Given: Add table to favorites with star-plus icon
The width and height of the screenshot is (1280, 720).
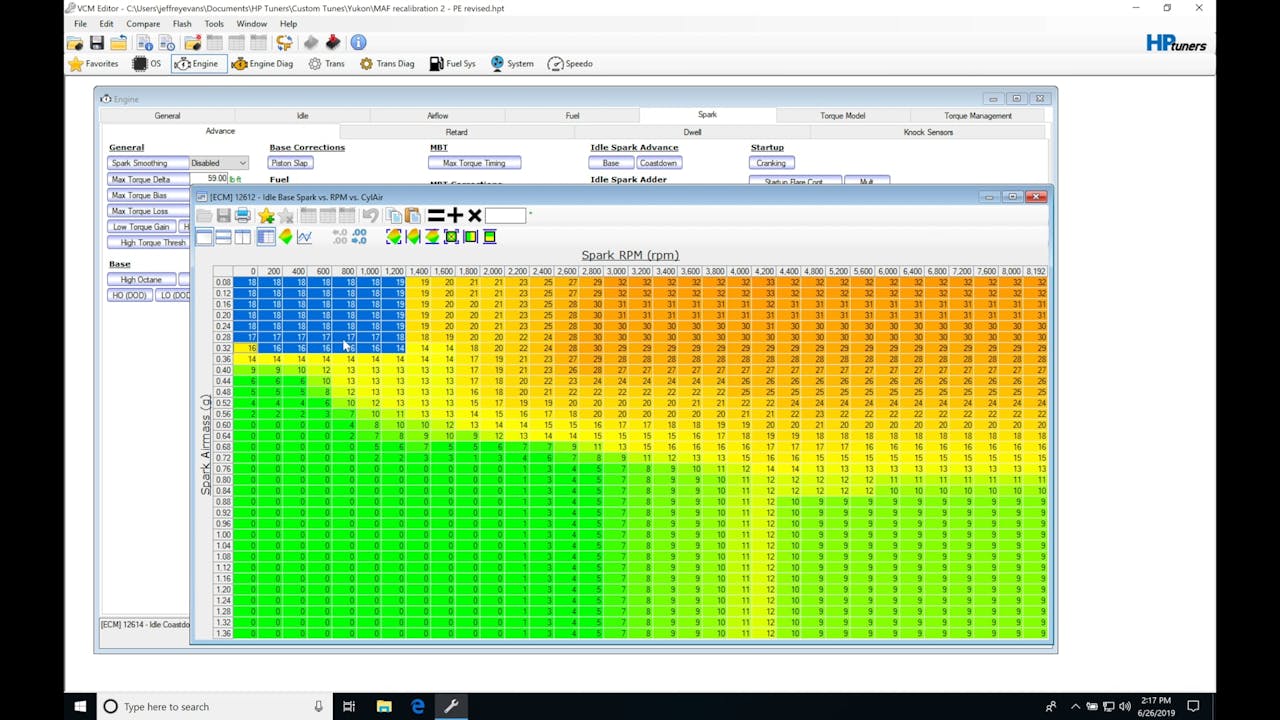Looking at the screenshot, I should [266, 216].
